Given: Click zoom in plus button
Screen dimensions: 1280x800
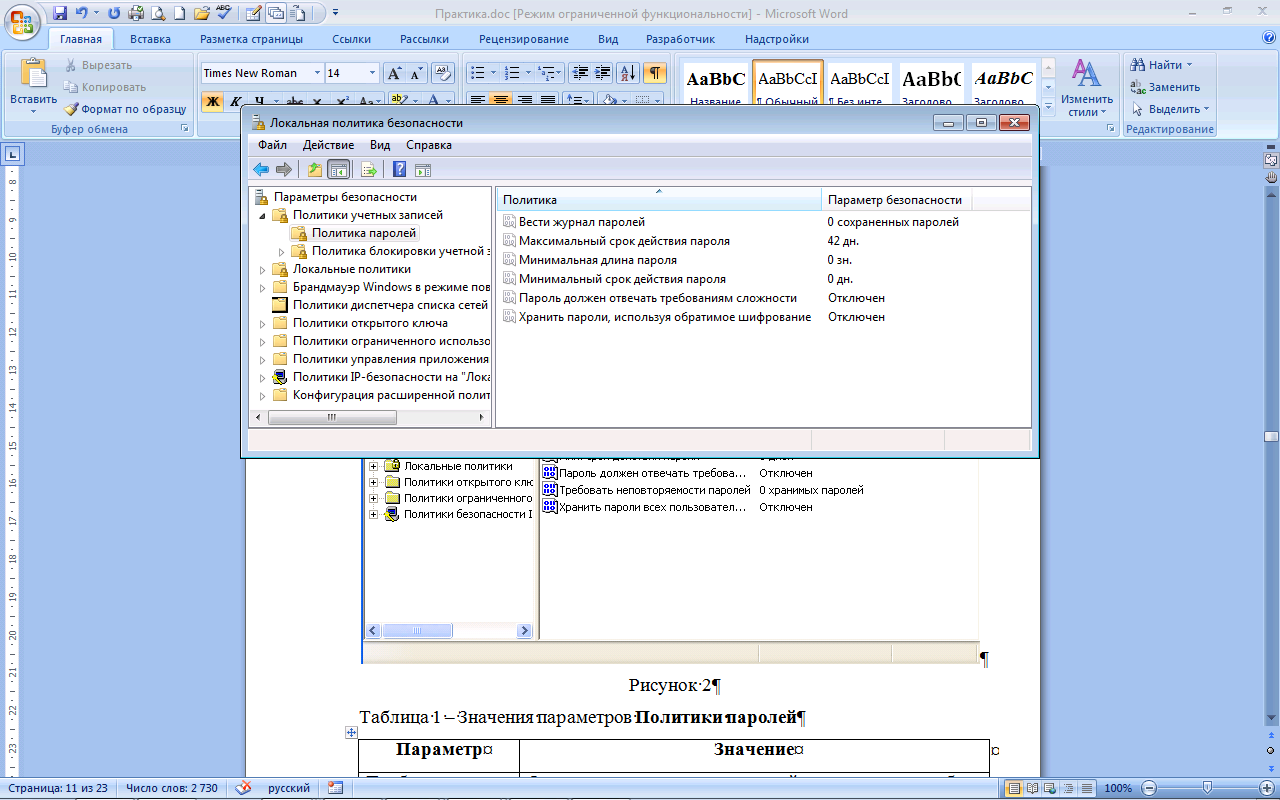Looking at the screenshot, I should click(1266, 788).
